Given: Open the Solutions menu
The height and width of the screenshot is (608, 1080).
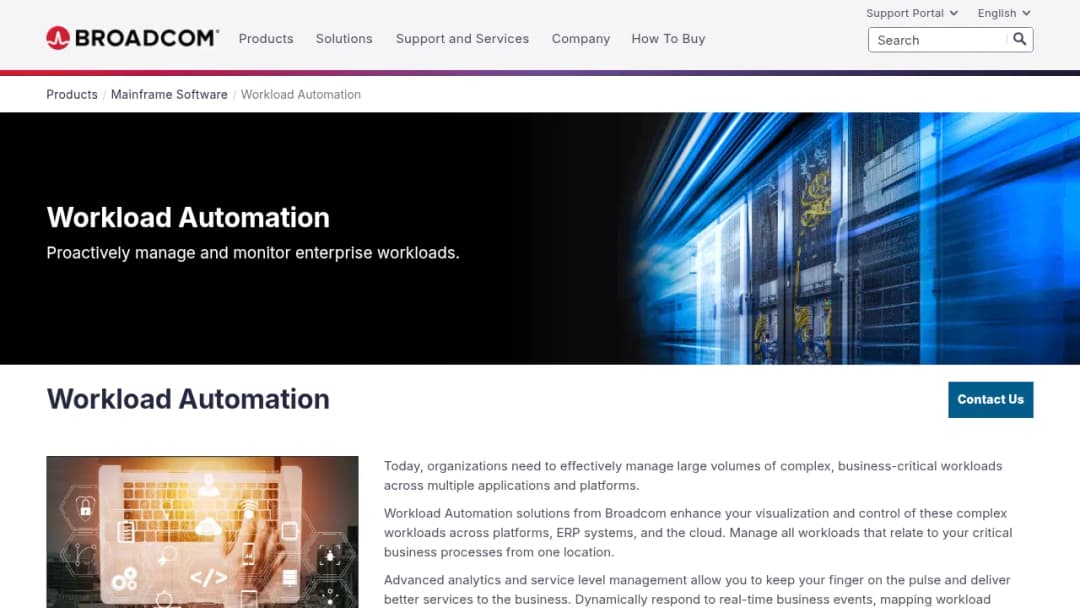Looking at the screenshot, I should [x=344, y=39].
